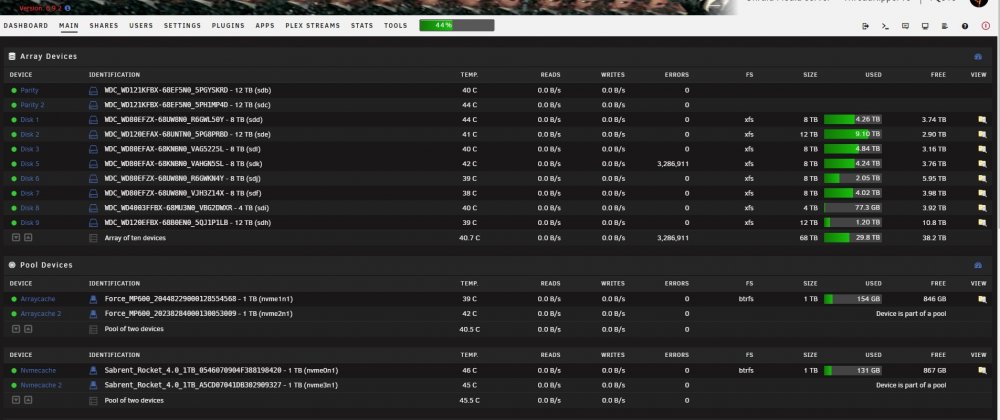Click the Array Devices section gauge icon
Image resolution: width=1000 pixels, height=420 pixels.
[x=978, y=57]
